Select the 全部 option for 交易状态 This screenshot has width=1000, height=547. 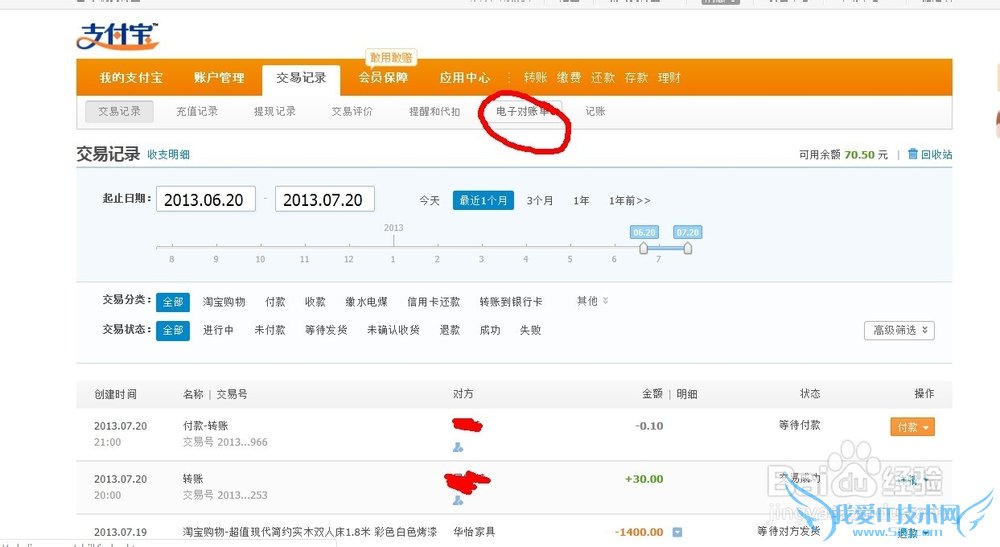pos(172,330)
